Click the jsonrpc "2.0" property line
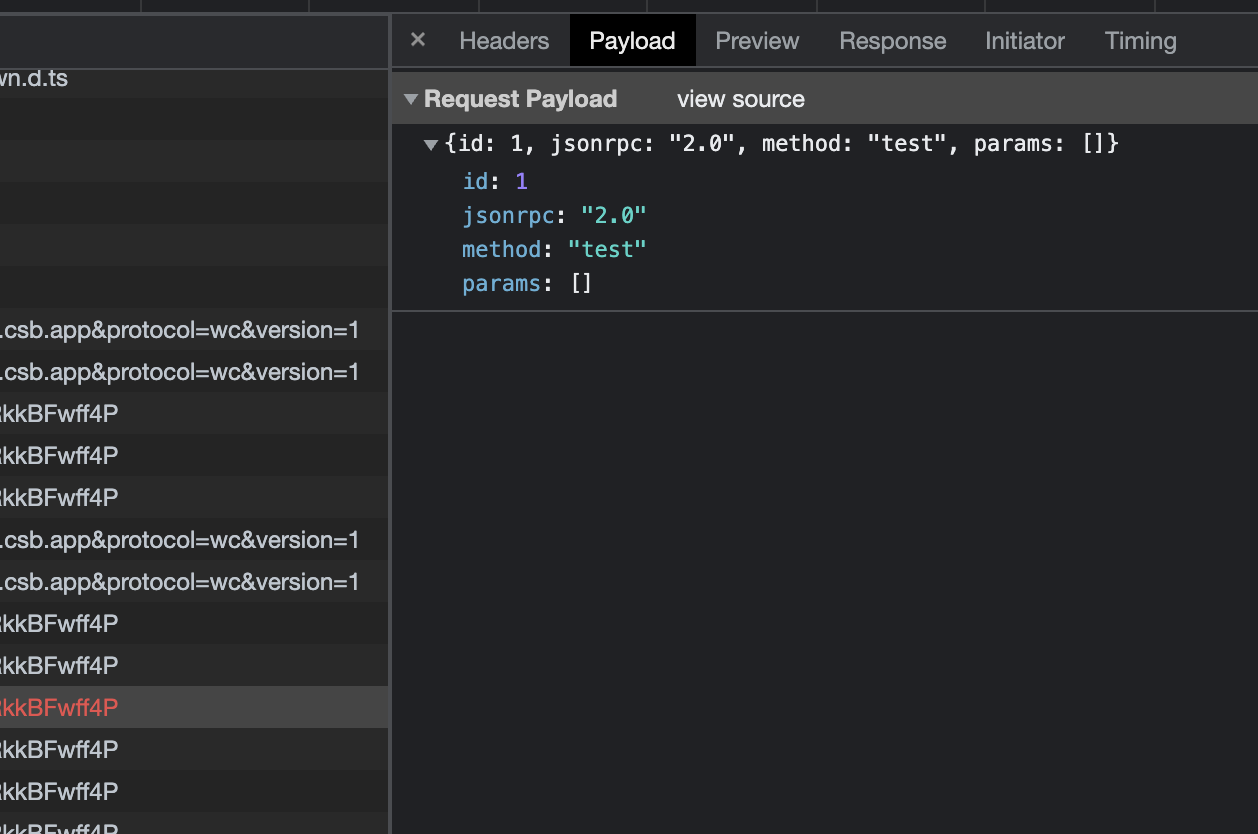Image resolution: width=1258 pixels, height=834 pixels. click(x=554, y=215)
